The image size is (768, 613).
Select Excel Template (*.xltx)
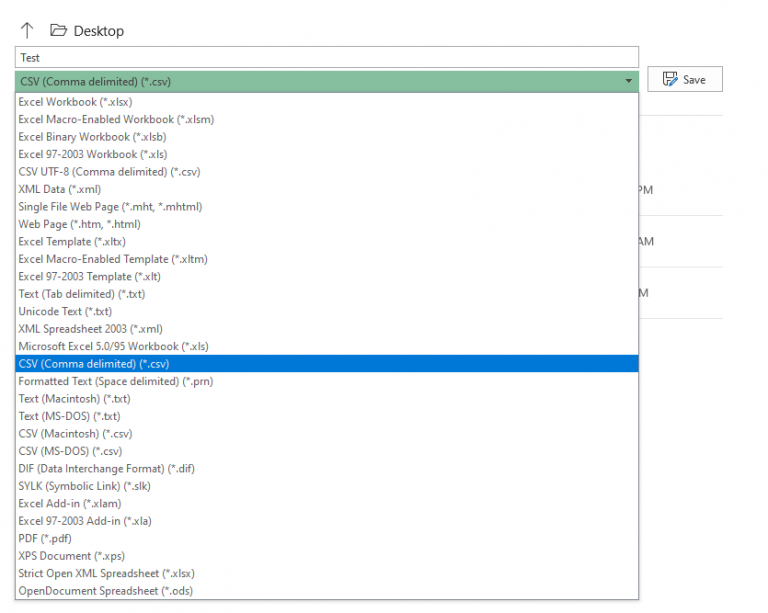coord(327,242)
